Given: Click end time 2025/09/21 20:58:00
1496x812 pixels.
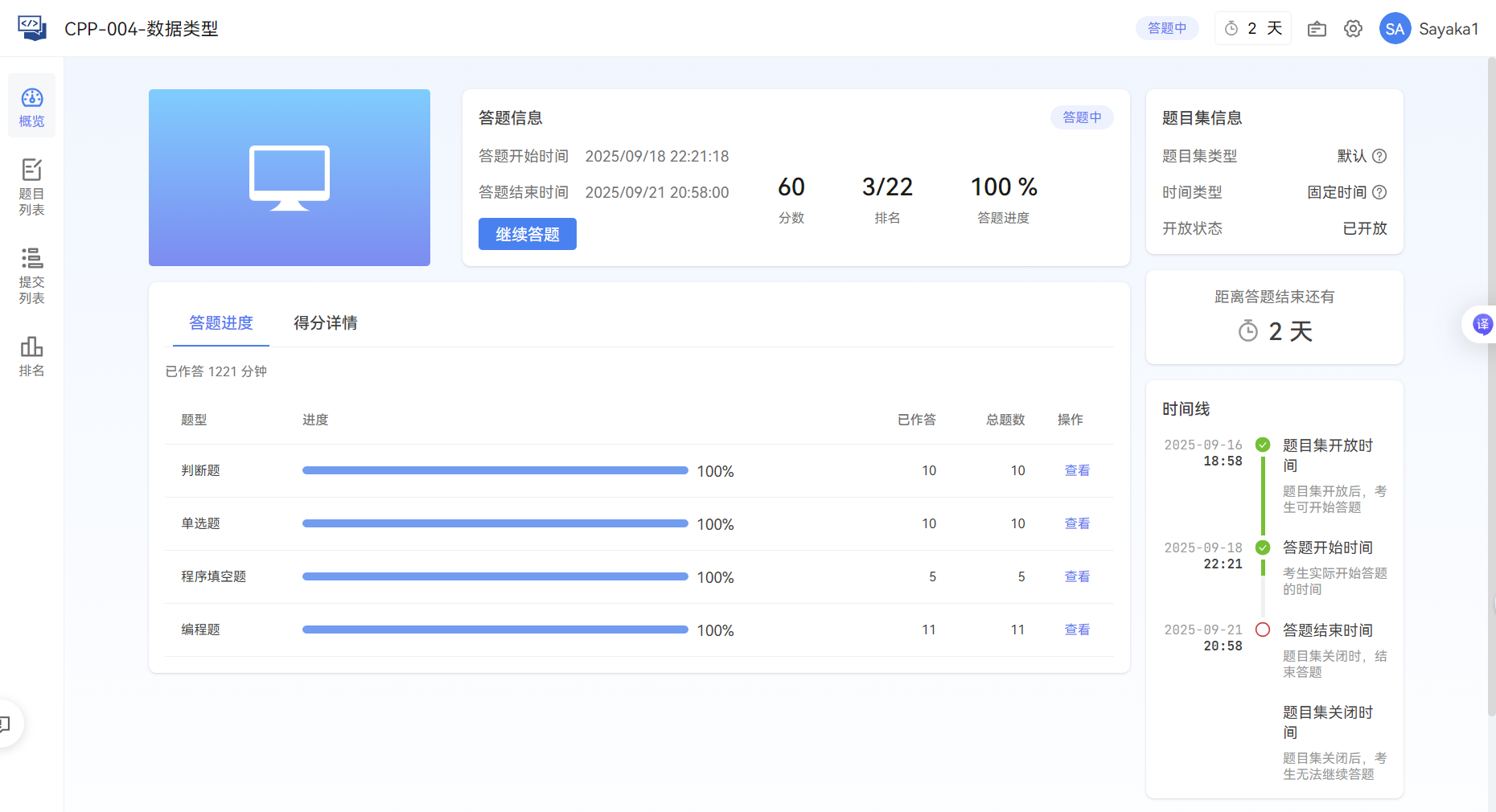Looking at the screenshot, I should pyautogui.click(x=657, y=192).
